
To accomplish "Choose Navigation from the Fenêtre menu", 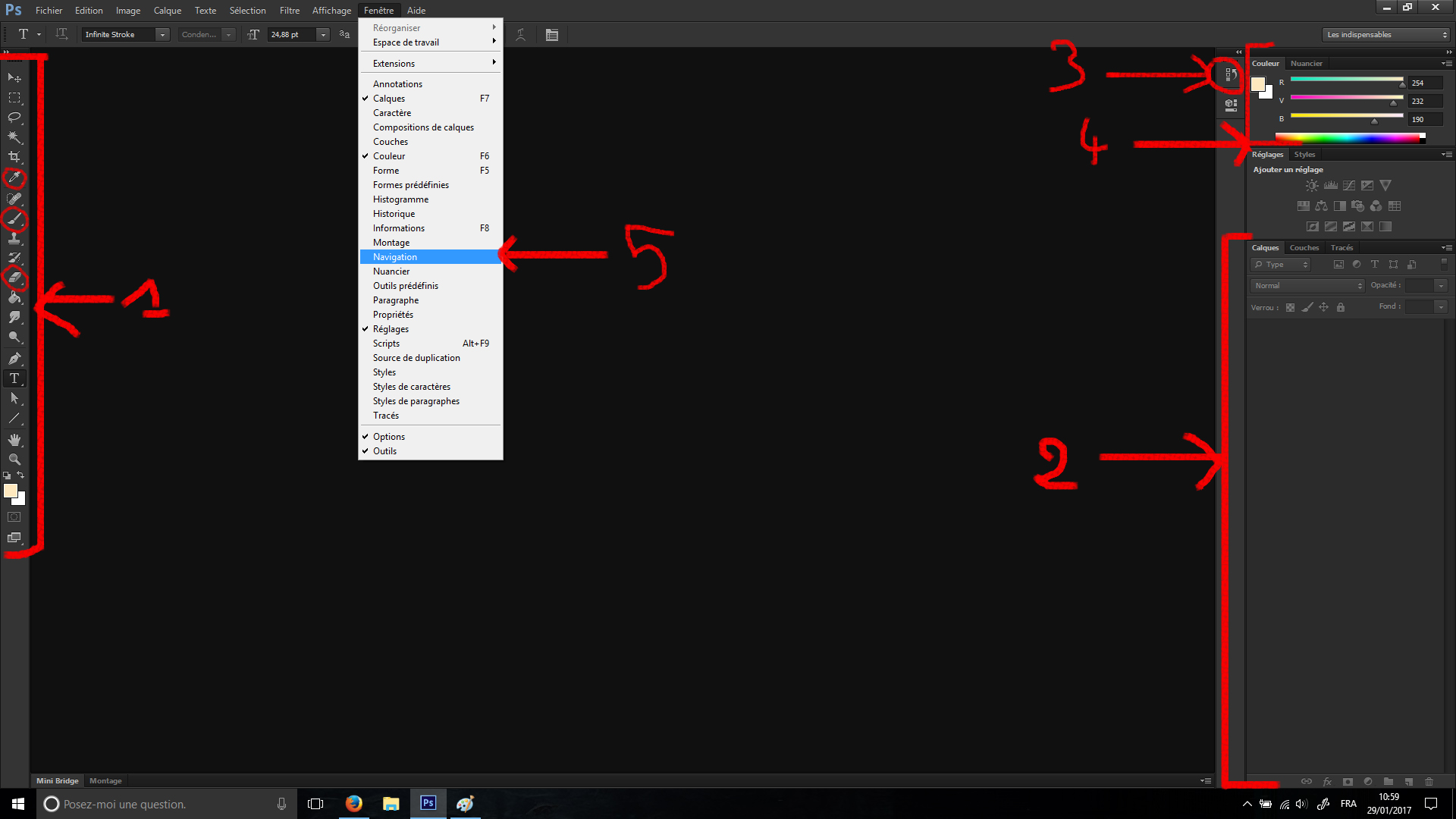I will [395, 257].
